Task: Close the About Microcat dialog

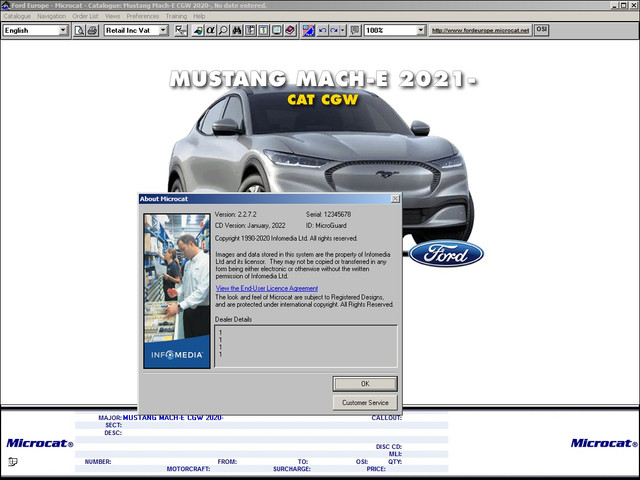Action: tap(395, 199)
